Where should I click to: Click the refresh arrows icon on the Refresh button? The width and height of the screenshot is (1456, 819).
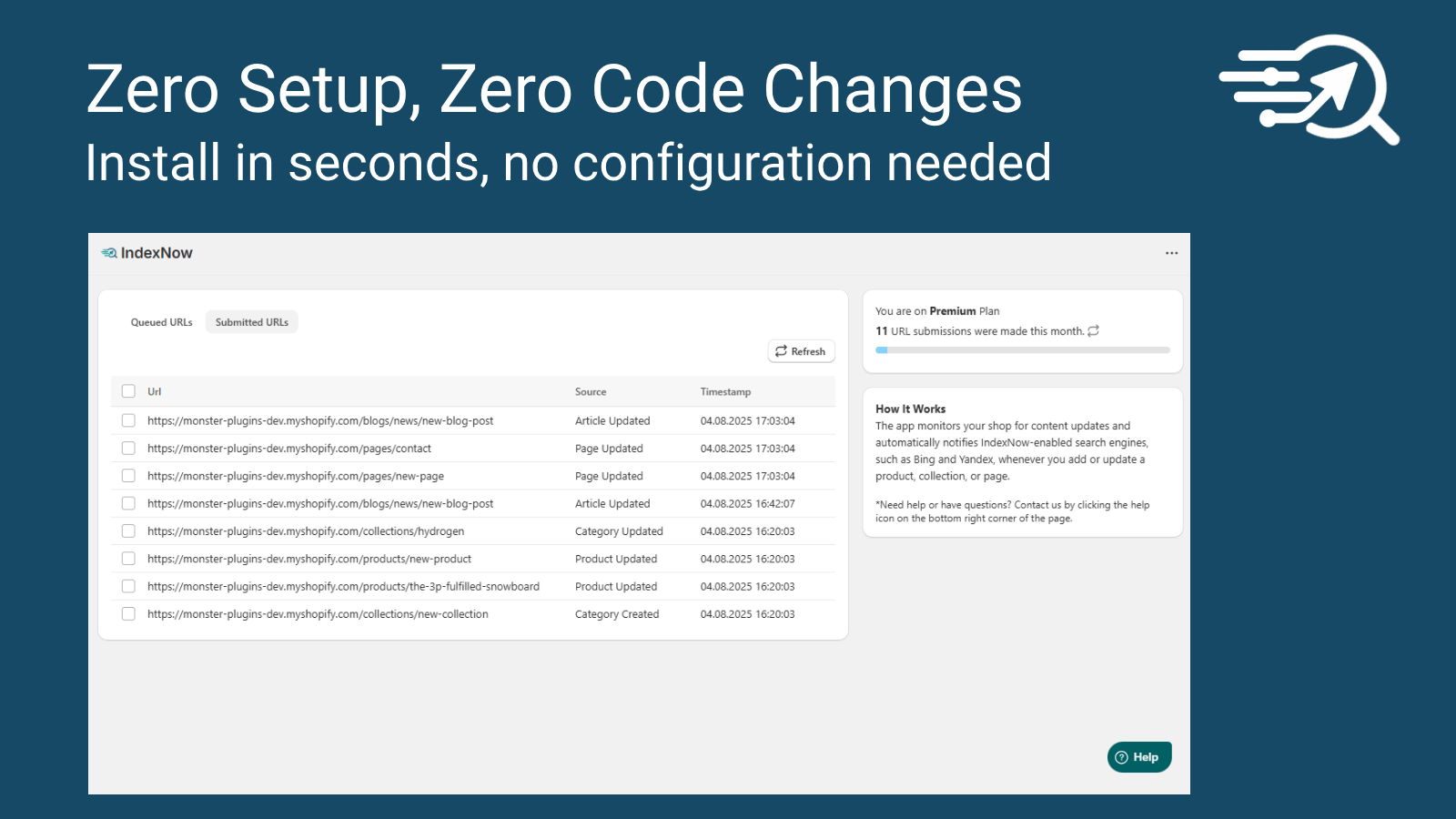(781, 351)
